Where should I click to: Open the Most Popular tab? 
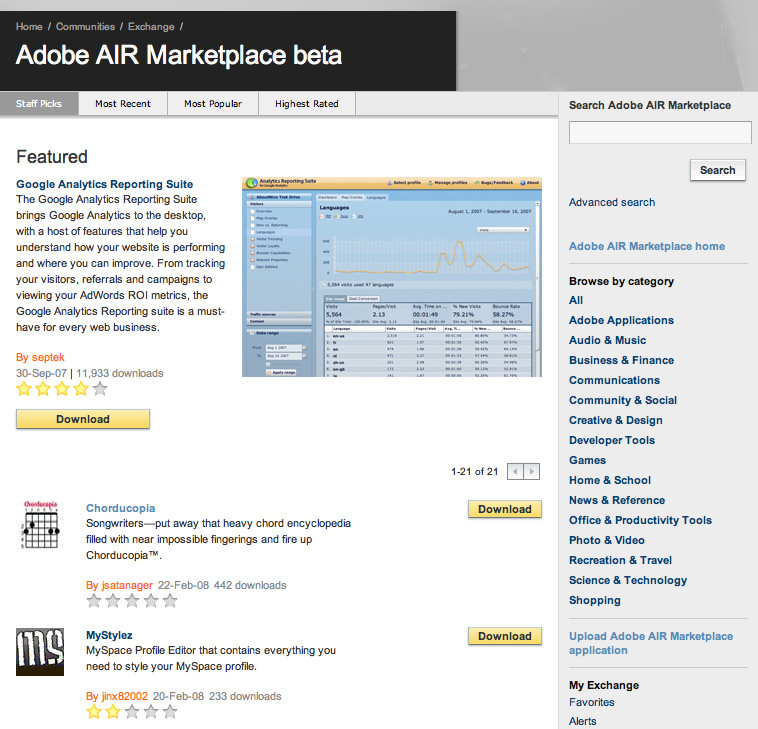[213, 103]
